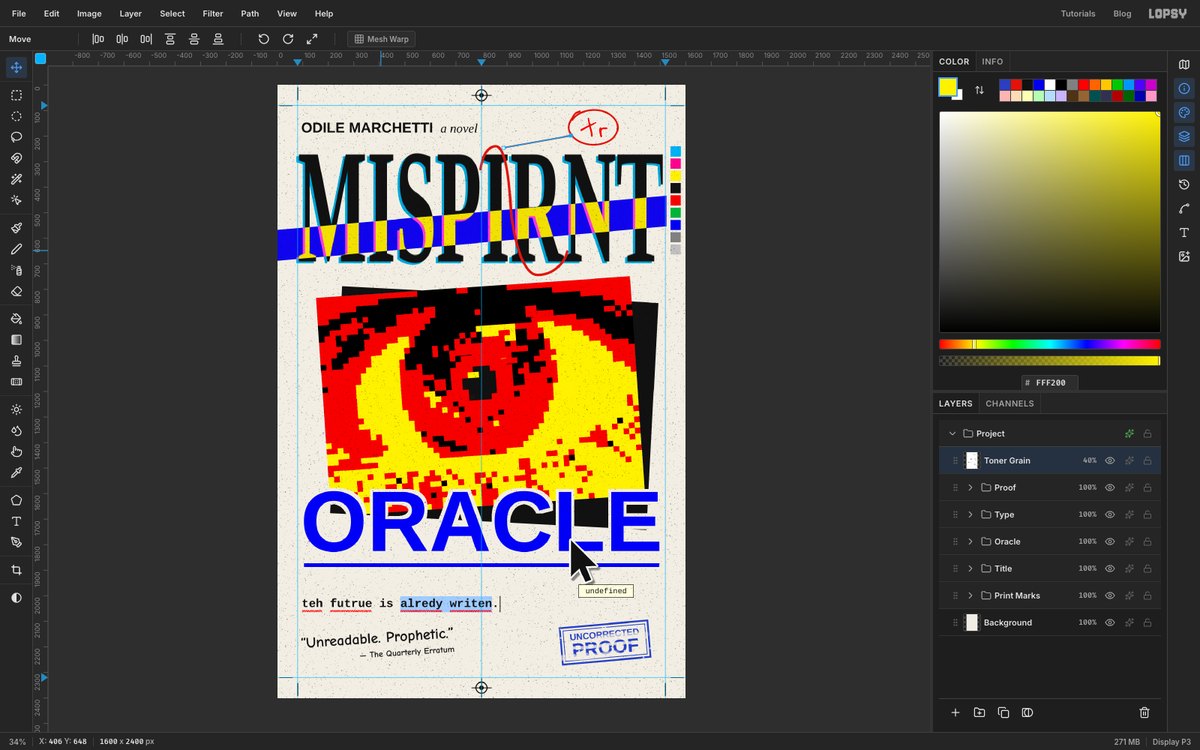Select the Crop tool
This screenshot has height=750, width=1200.
16,570
